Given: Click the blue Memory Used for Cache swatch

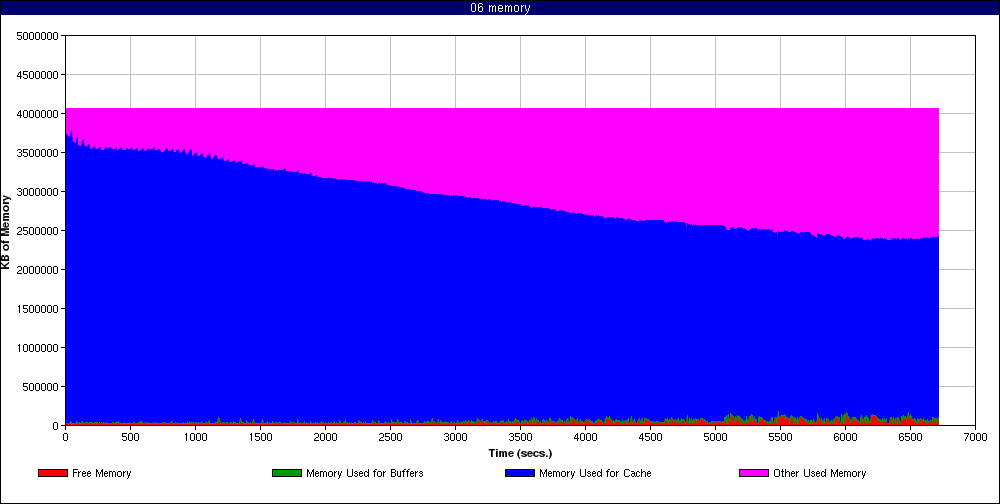Looking at the screenshot, I should [520, 473].
